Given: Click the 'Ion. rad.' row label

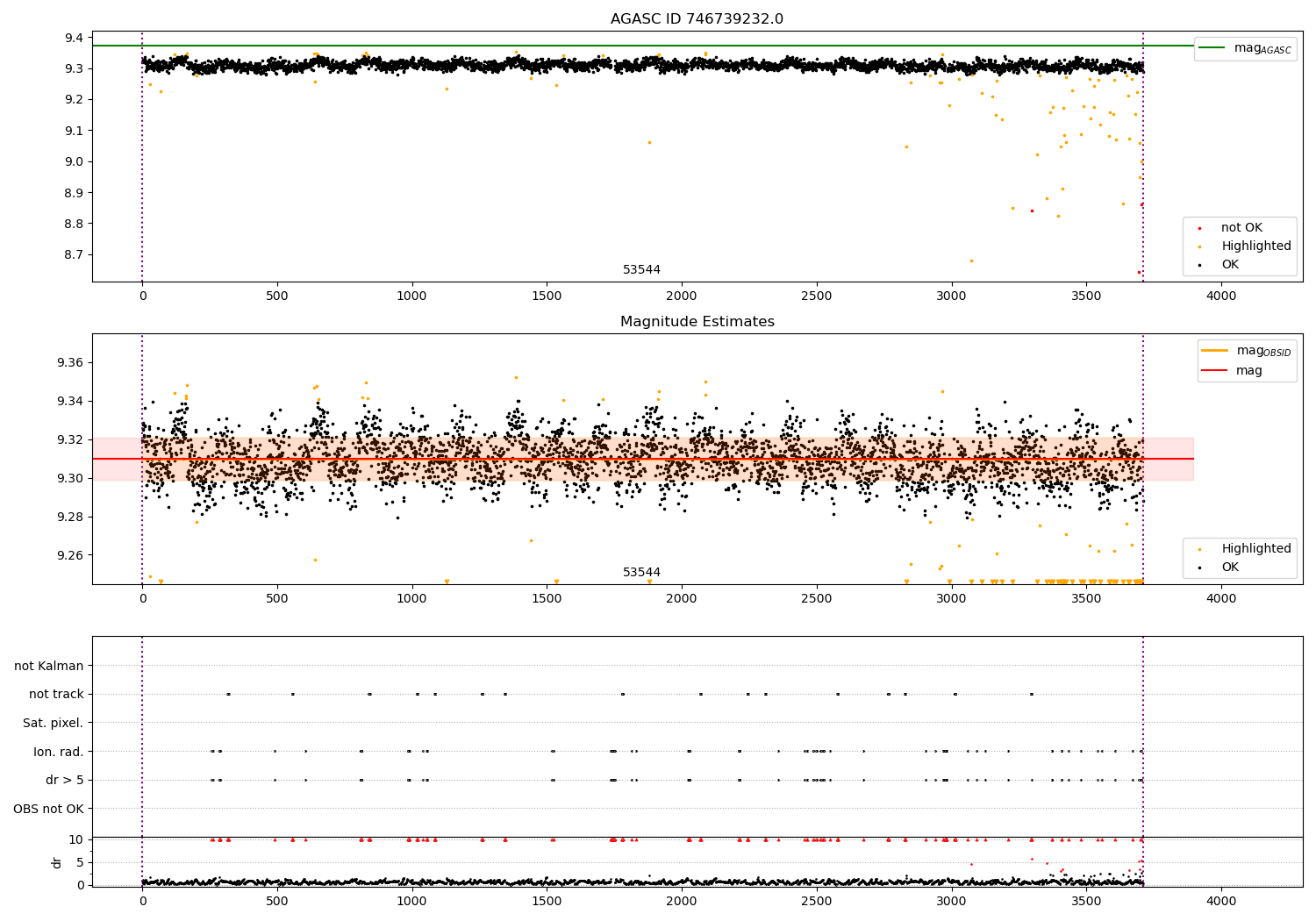Looking at the screenshot, I should (x=59, y=752).
